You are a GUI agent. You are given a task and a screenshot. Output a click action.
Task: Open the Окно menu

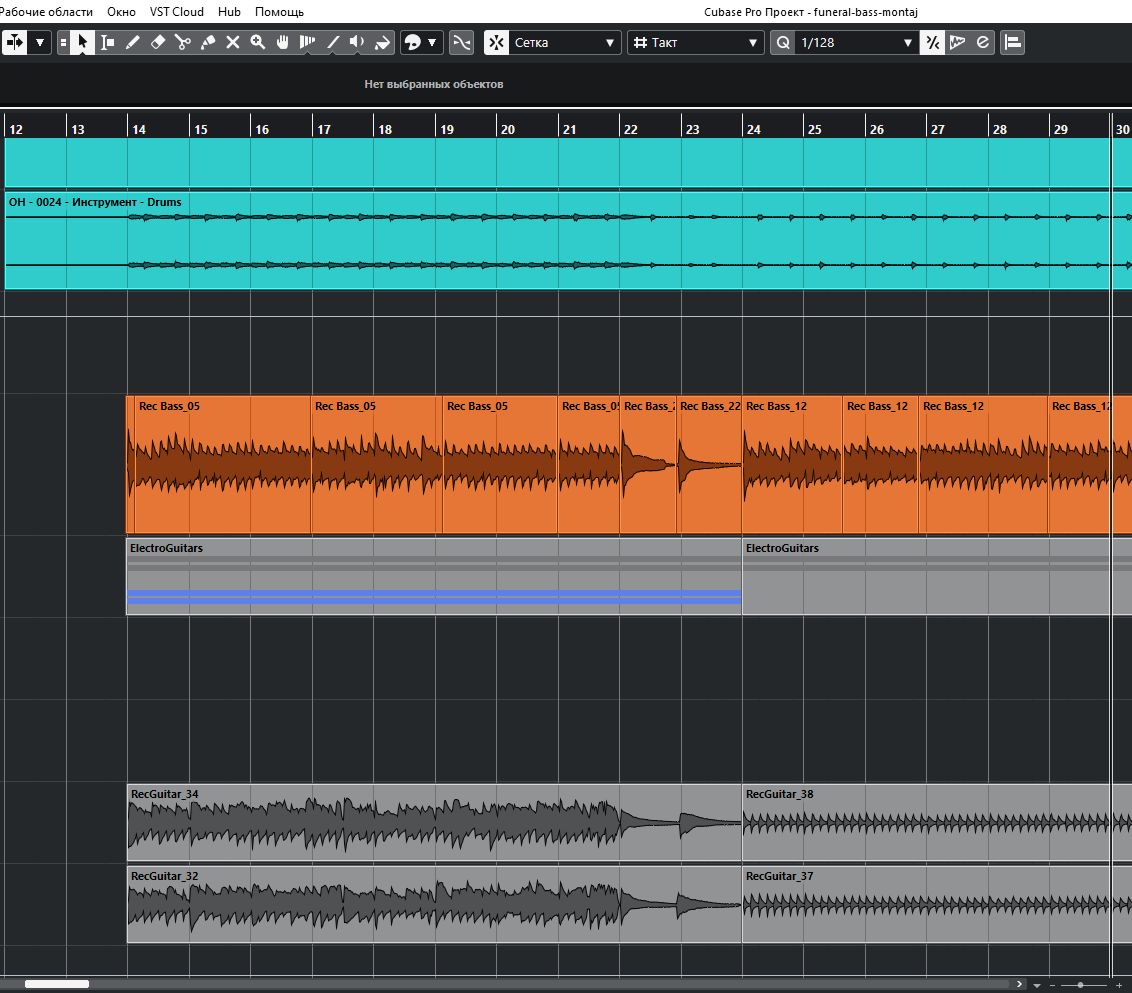[121, 12]
